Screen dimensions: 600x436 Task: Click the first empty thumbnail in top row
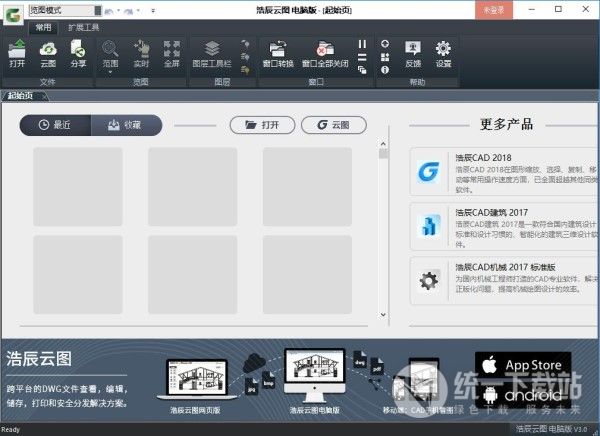click(x=78, y=187)
